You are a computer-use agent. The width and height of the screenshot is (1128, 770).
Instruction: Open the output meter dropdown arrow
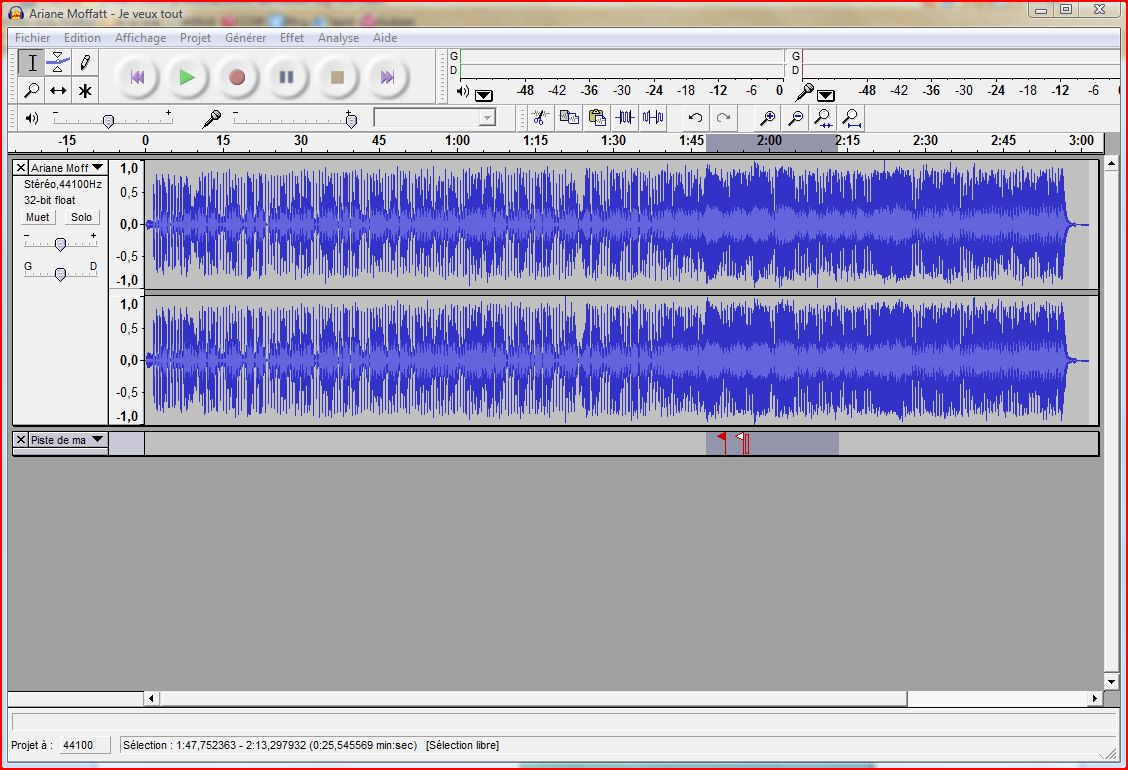pyautogui.click(x=484, y=95)
